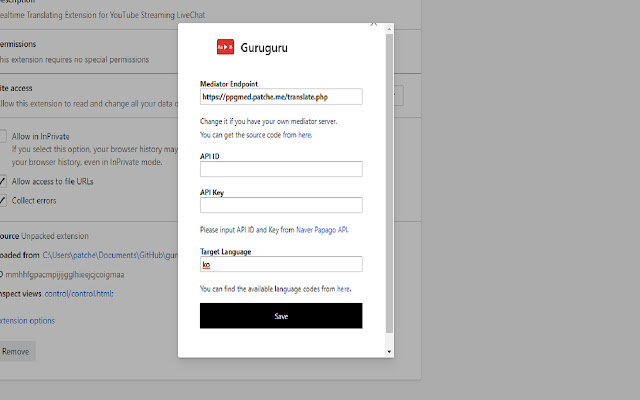Viewport: 640px width, 400px height.
Task: Click 'Change it if you have your own mediator server' text
Action: tap(268, 122)
